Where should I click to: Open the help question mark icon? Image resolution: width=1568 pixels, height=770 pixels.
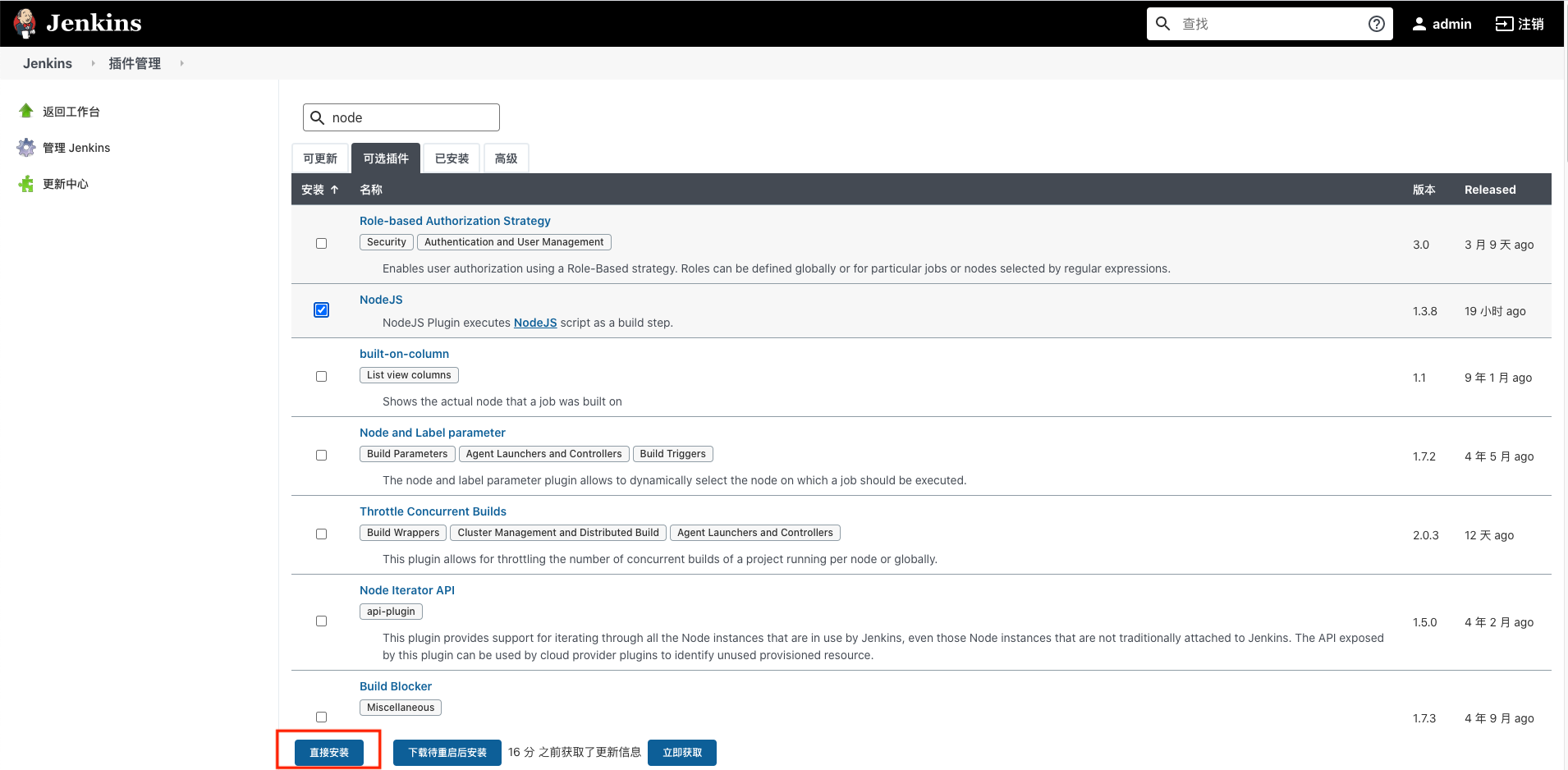1375,24
